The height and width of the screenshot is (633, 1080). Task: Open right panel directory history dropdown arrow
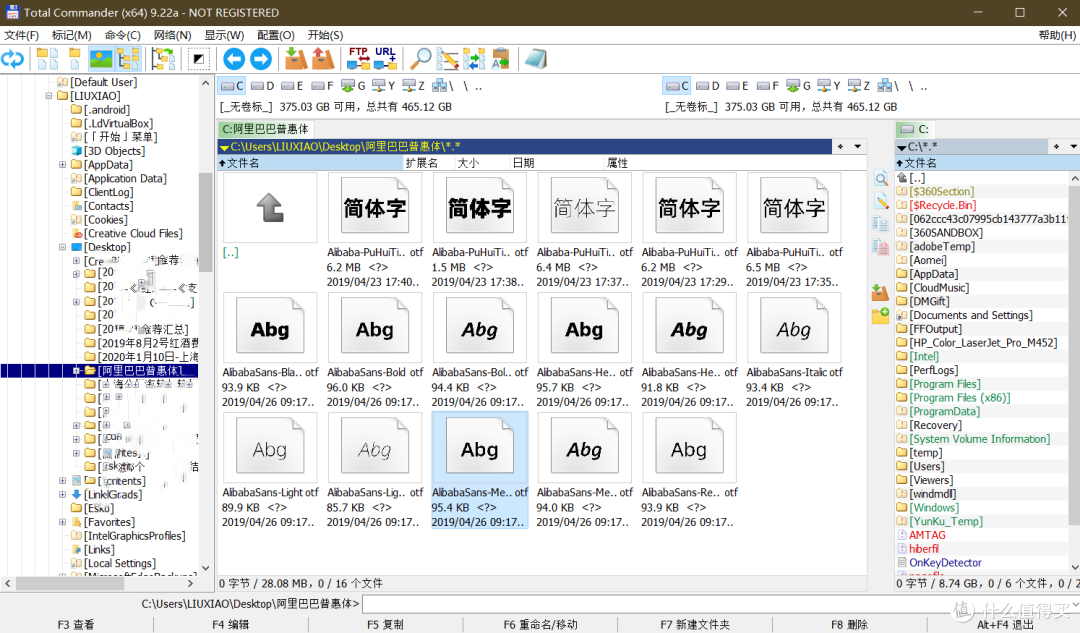pos(1073,146)
